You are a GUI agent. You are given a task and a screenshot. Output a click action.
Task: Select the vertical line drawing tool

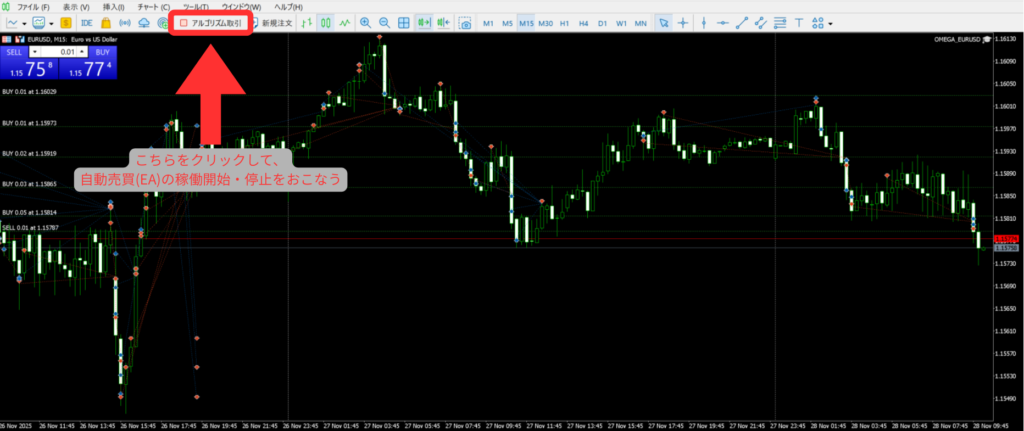pyautogui.click(x=703, y=22)
